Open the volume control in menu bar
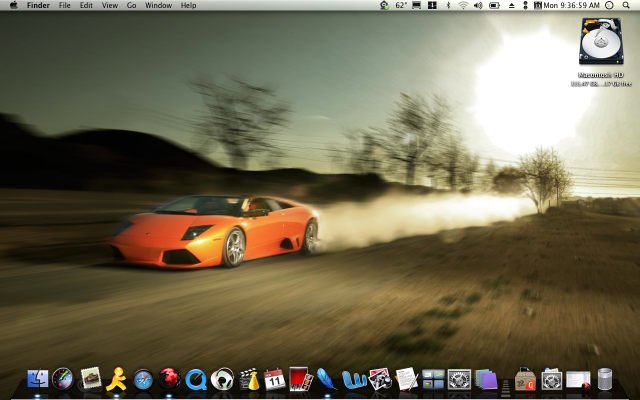640x400 pixels. 478,5
